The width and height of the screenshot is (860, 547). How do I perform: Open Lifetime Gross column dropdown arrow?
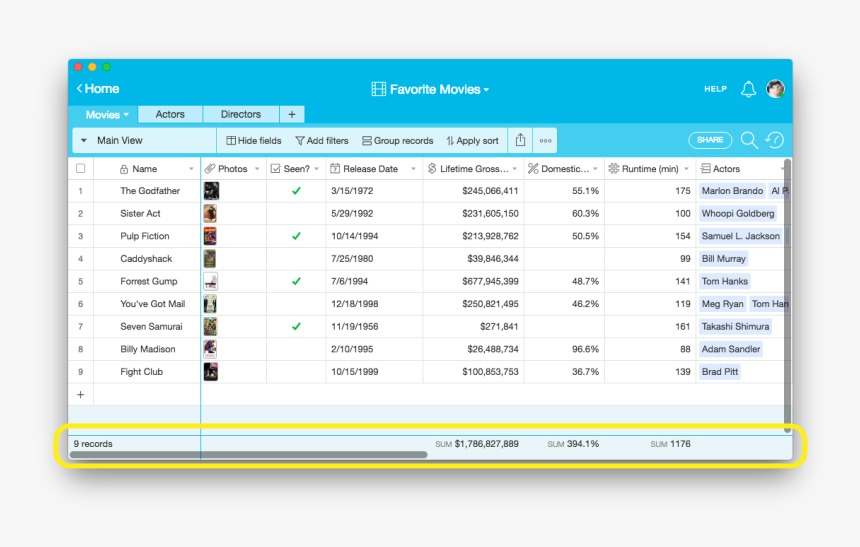point(514,169)
